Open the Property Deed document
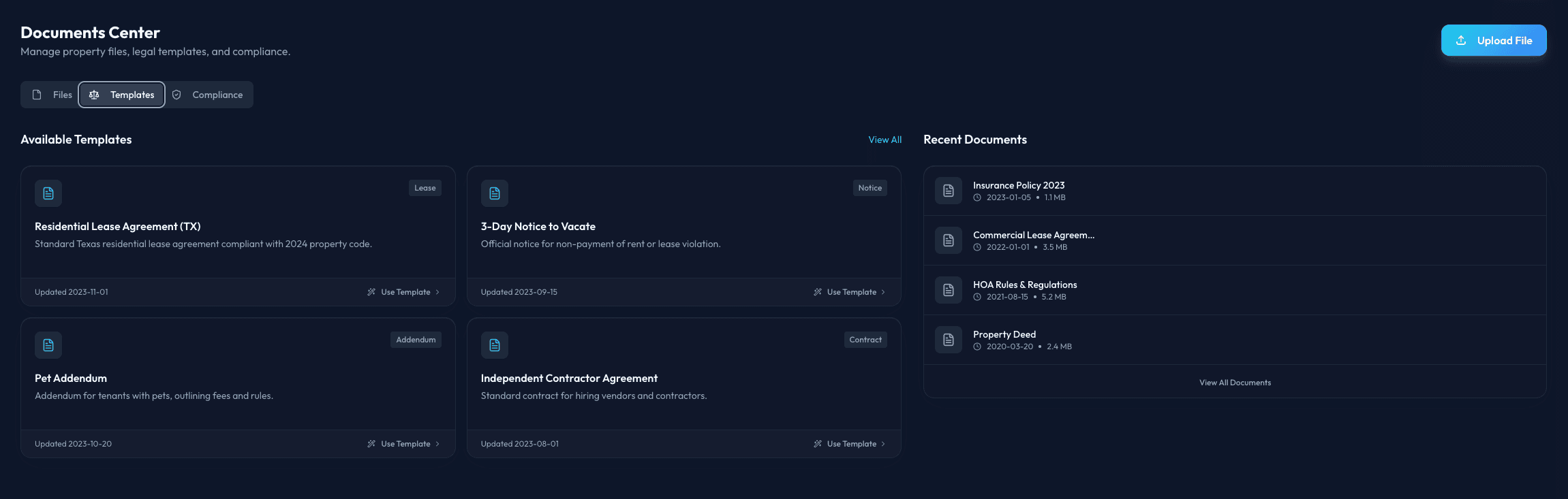 coord(1235,340)
